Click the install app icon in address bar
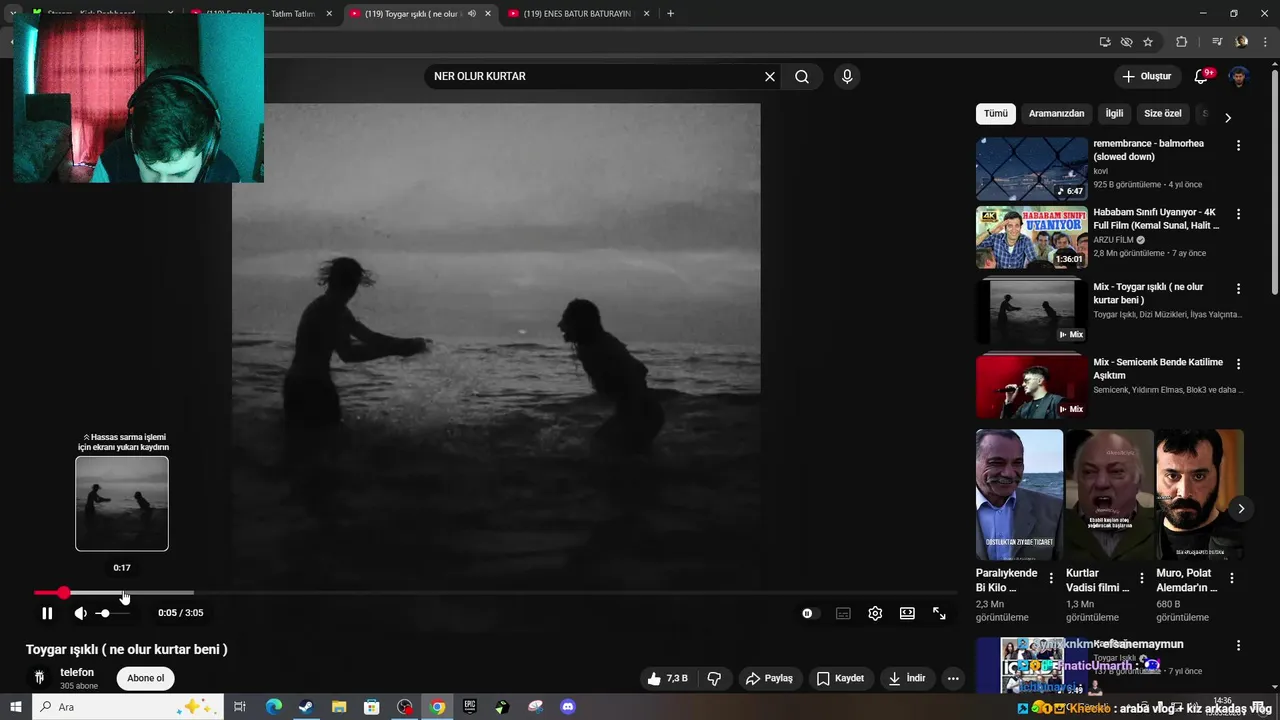This screenshot has height=720, width=1280. pos(1105,42)
